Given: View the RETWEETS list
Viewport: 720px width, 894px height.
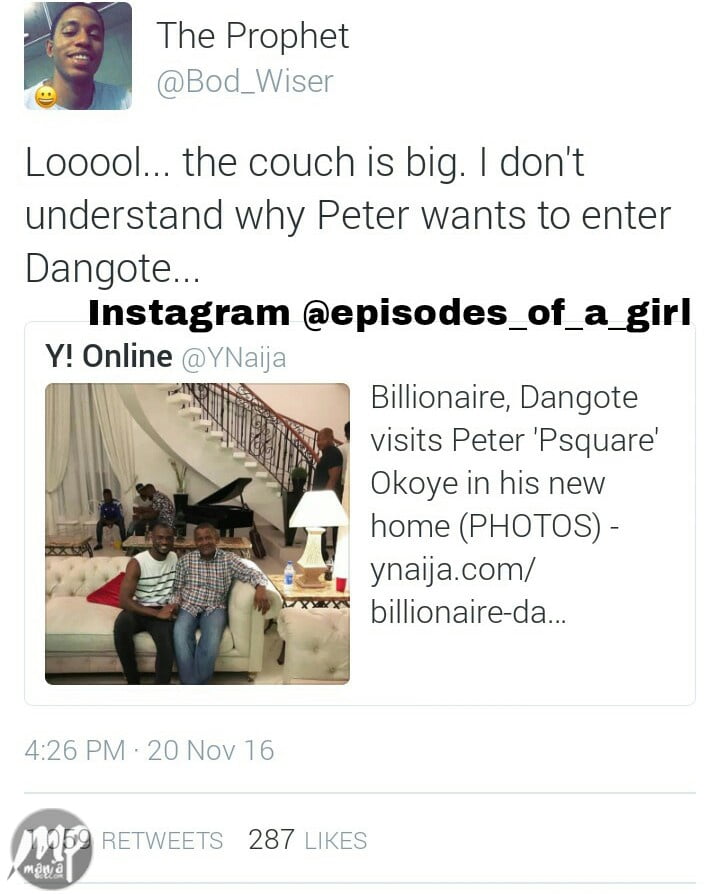Looking at the screenshot, I should 162,841.
